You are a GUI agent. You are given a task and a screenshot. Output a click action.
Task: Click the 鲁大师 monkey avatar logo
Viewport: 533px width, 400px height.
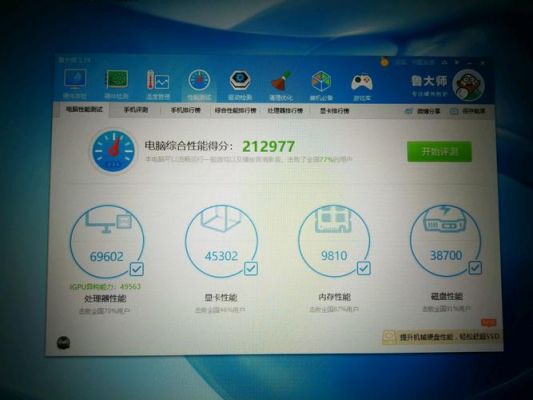tap(468, 85)
